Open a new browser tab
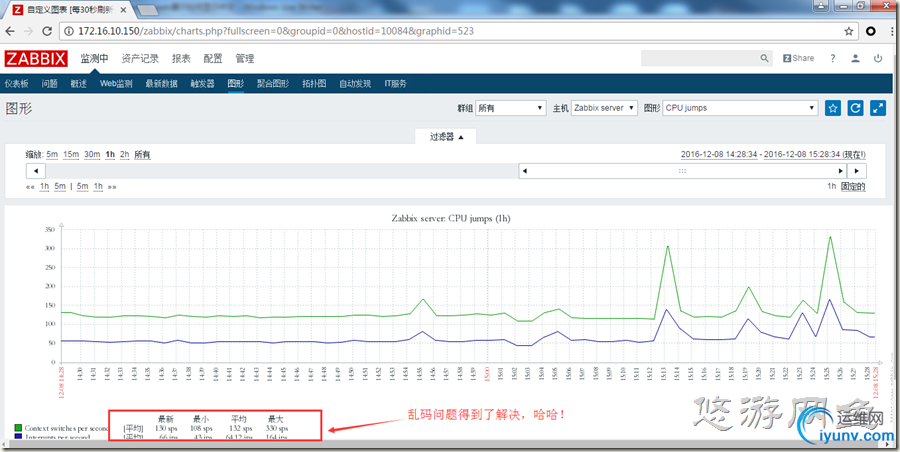Viewport: 900px width, 452px height. (x=148, y=10)
